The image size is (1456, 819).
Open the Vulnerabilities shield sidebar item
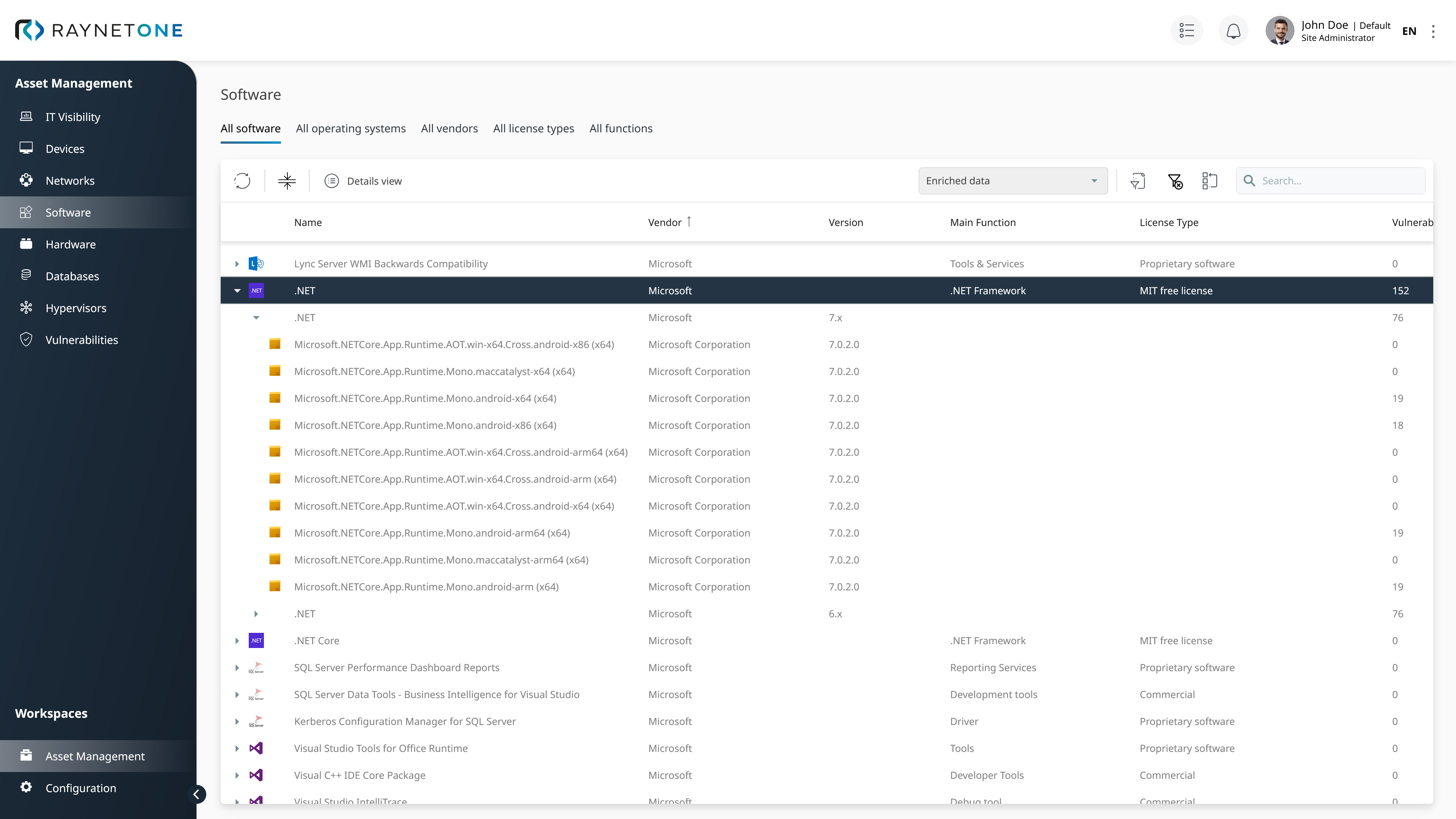pyautogui.click(x=82, y=340)
